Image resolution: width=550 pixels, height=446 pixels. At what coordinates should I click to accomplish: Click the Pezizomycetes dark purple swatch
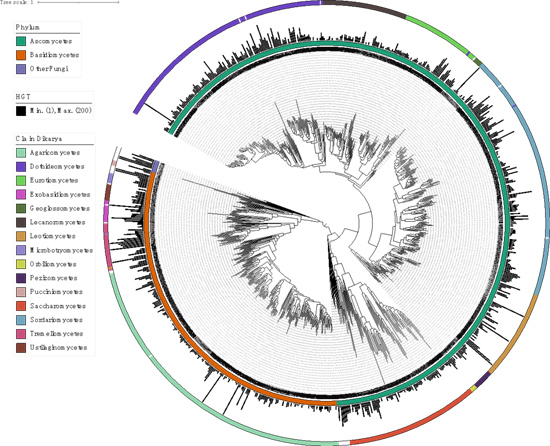[21, 278]
